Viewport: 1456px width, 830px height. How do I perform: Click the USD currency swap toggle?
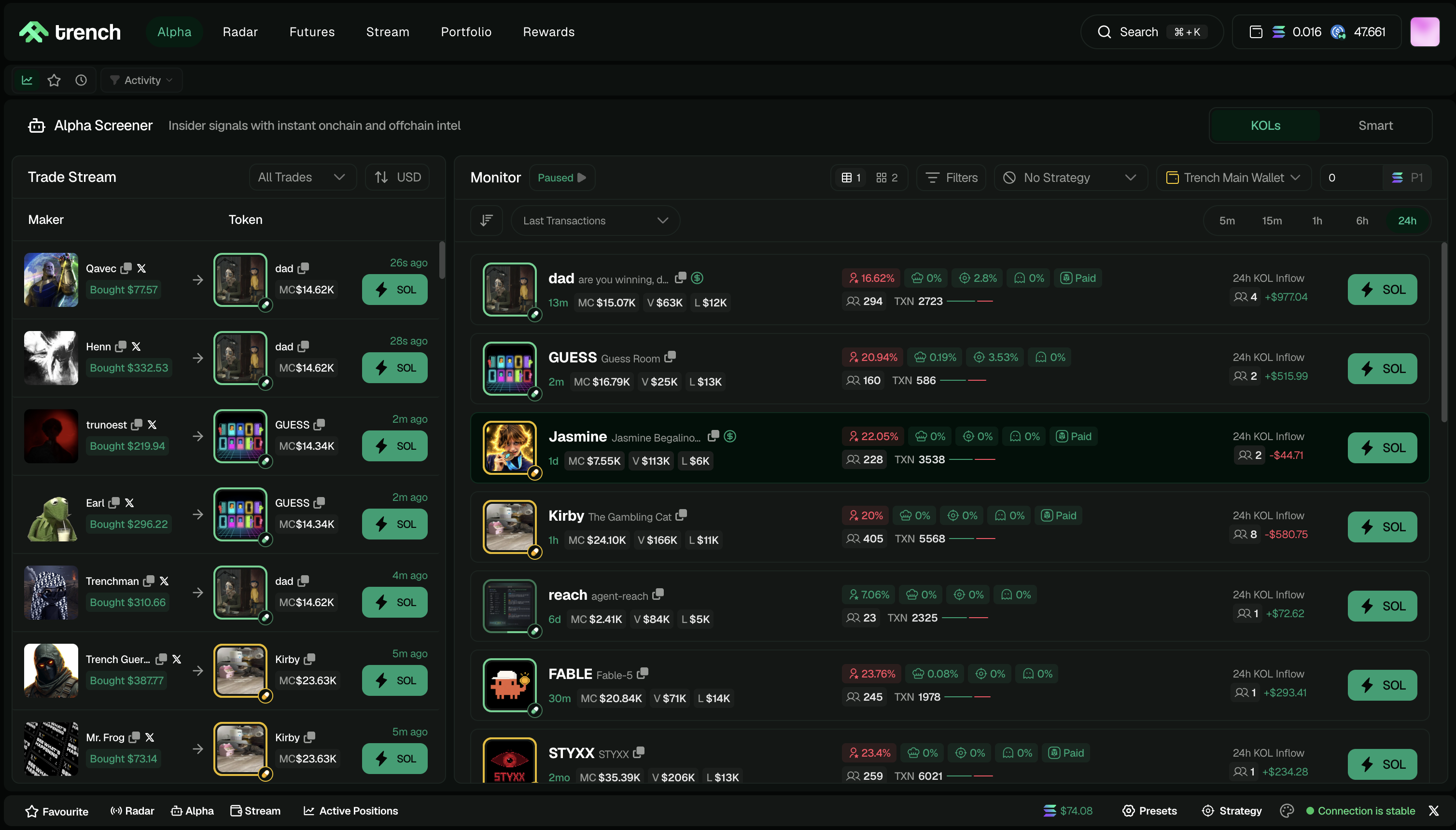tap(397, 177)
